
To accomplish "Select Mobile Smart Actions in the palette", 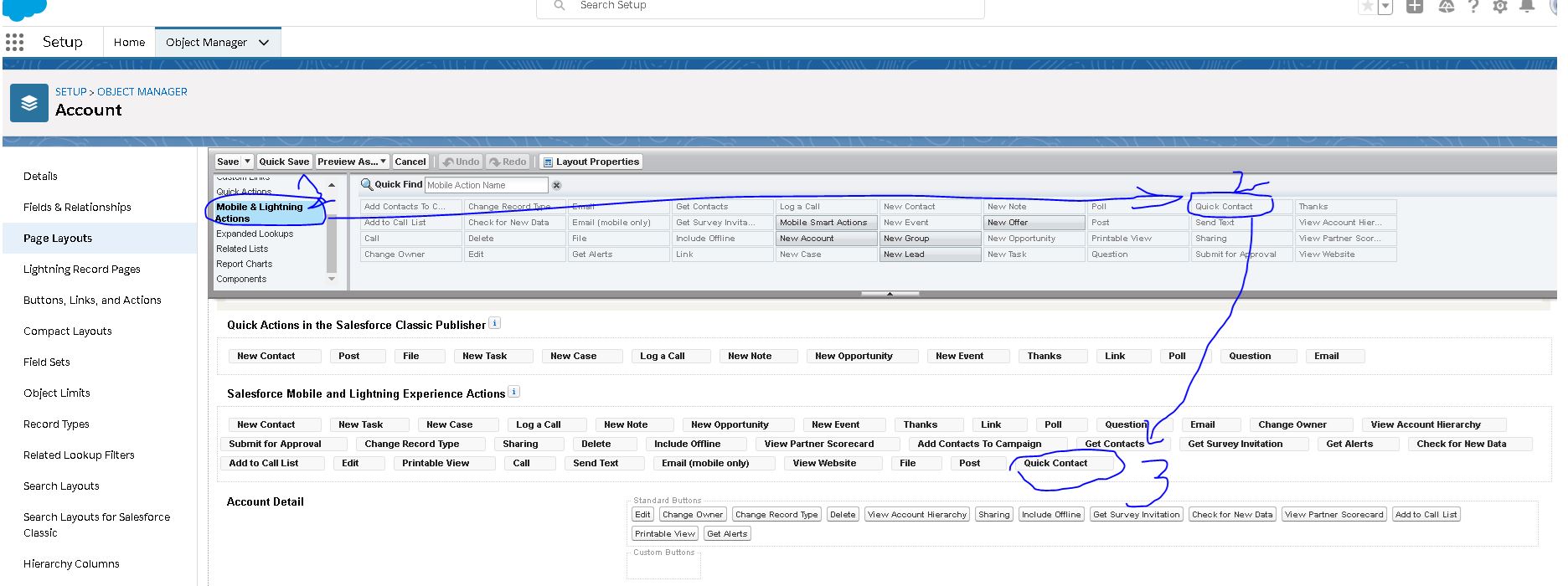I will point(827,222).
